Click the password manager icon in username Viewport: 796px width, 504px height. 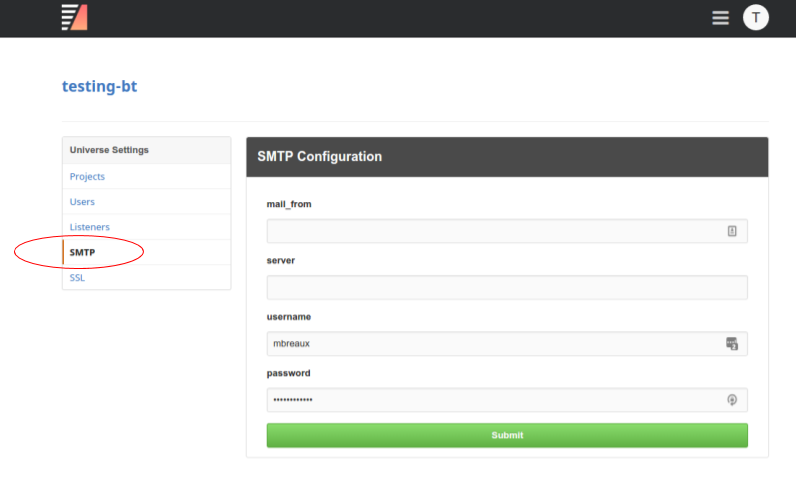click(732, 344)
